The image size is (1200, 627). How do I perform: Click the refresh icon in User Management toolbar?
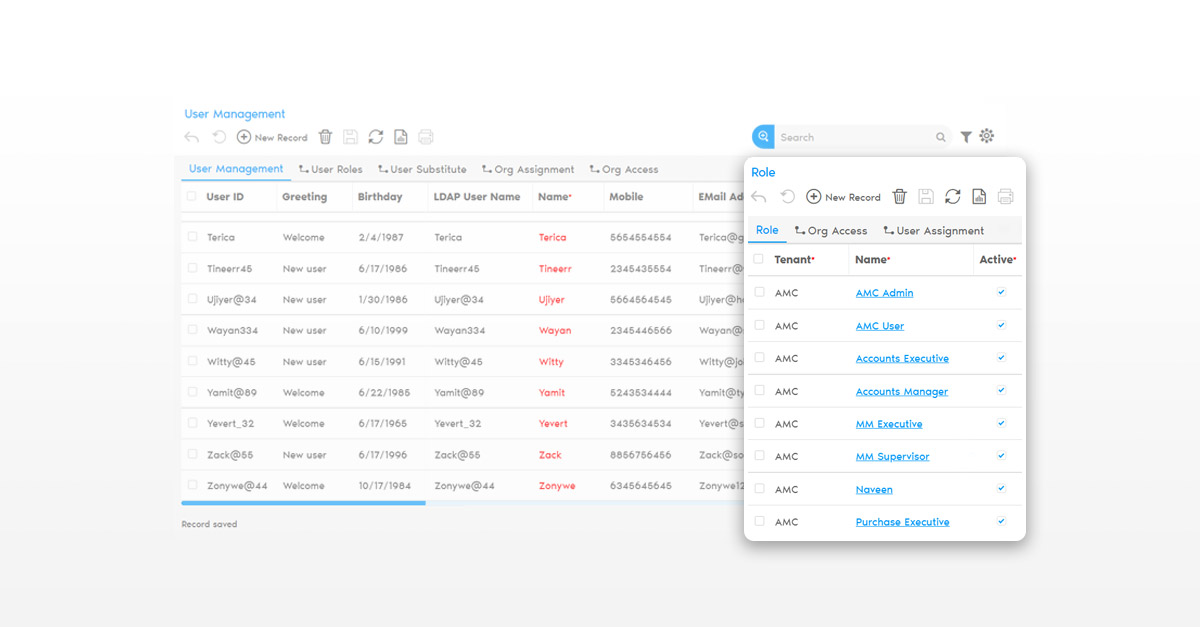(376, 137)
